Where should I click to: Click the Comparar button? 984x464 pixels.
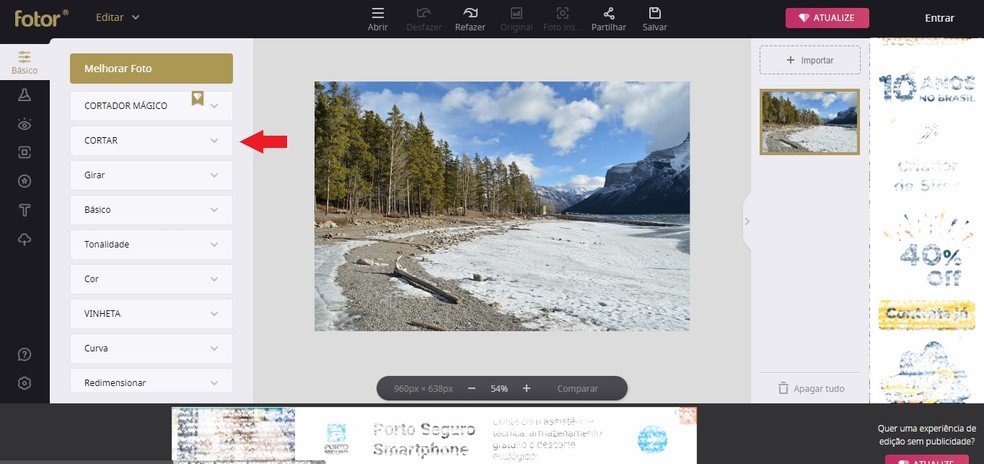[577, 389]
